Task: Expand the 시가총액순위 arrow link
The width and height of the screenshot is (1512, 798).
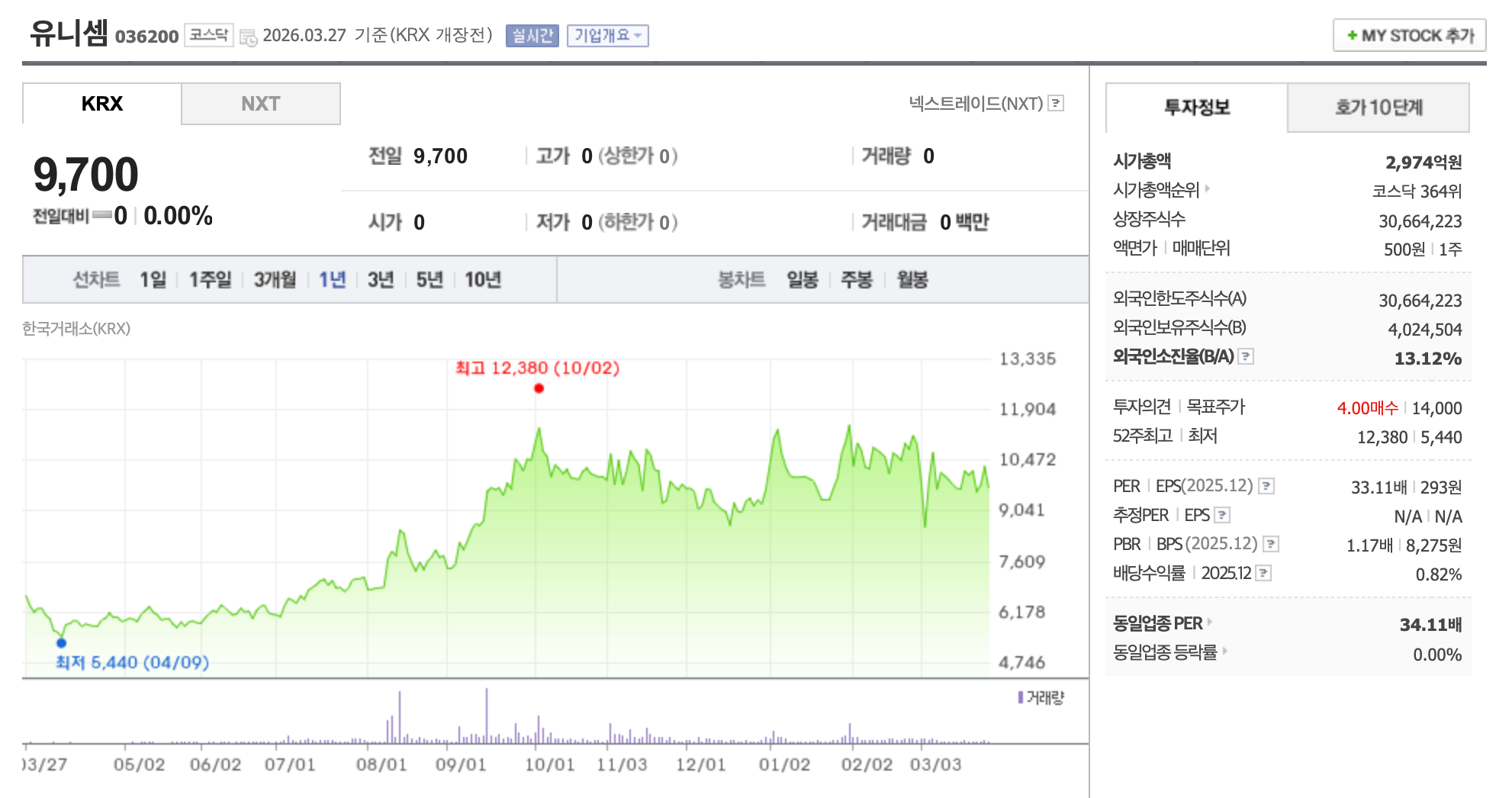Action: [1208, 188]
